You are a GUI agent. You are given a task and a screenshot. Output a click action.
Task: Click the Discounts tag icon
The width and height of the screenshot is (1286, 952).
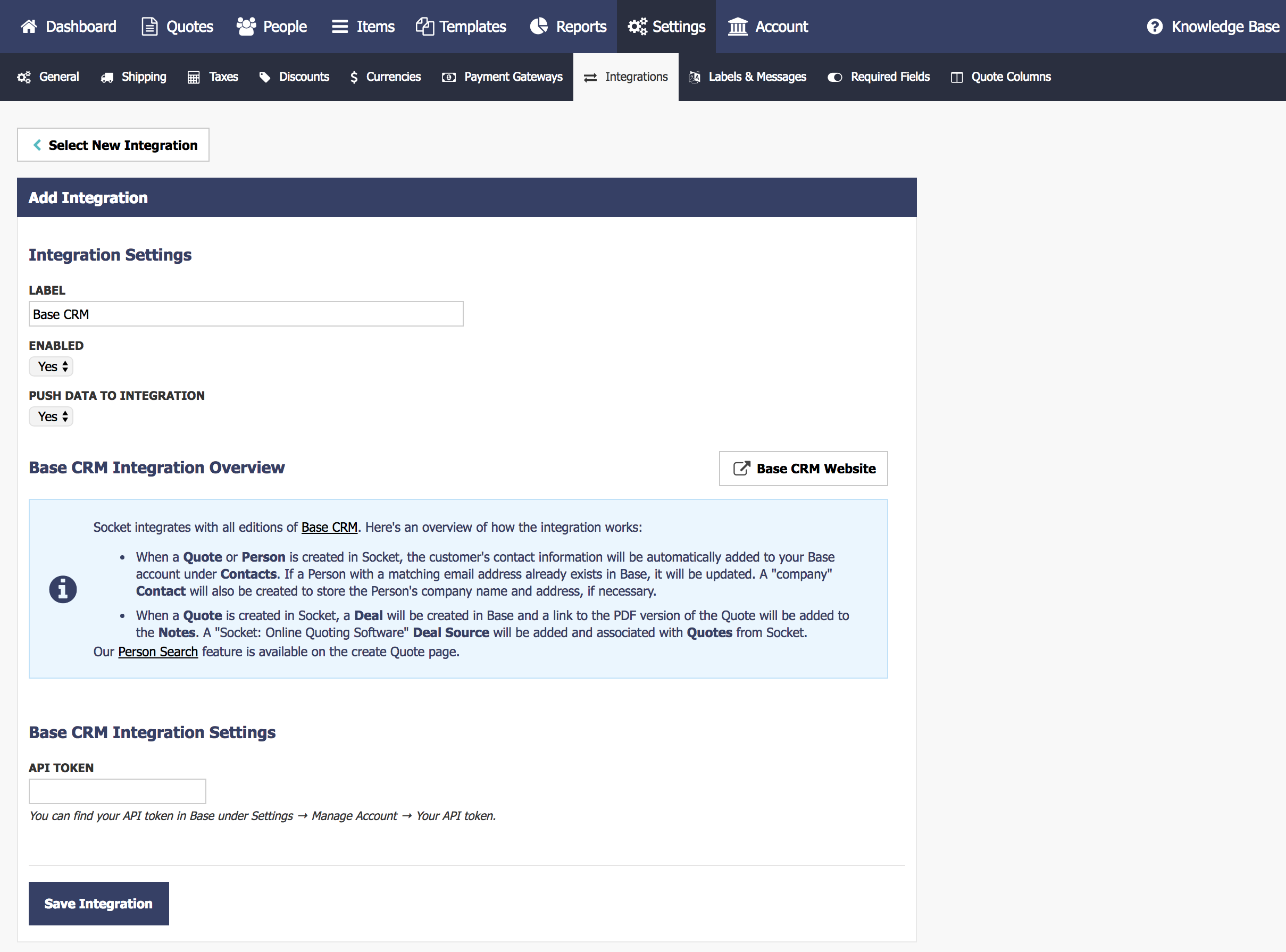click(x=264, y=77)
